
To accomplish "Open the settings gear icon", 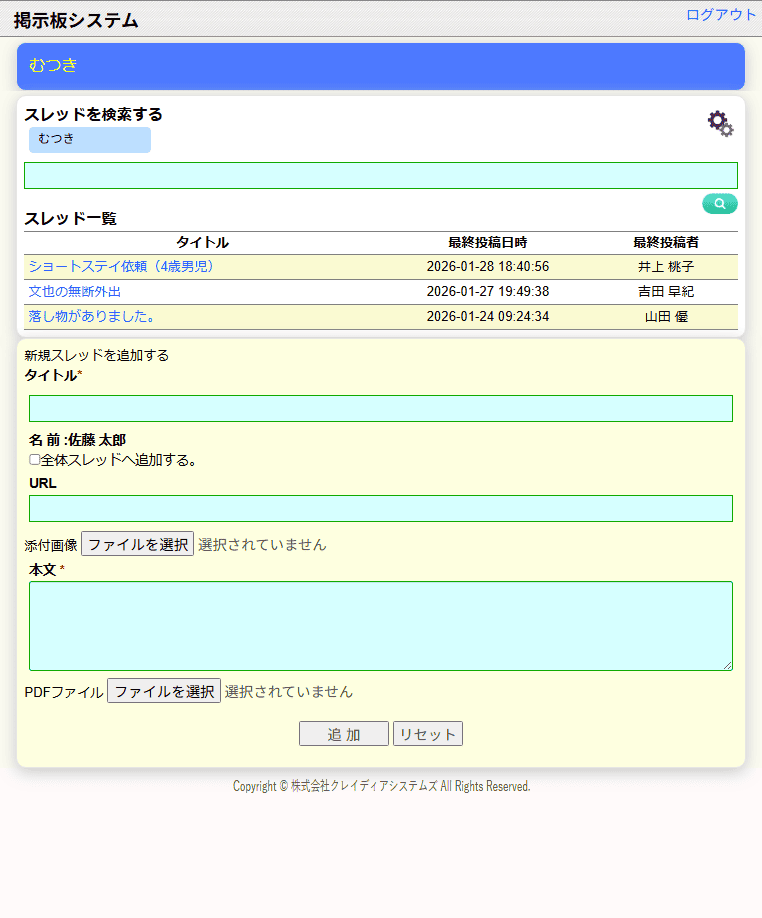I will tap(720, 123).
